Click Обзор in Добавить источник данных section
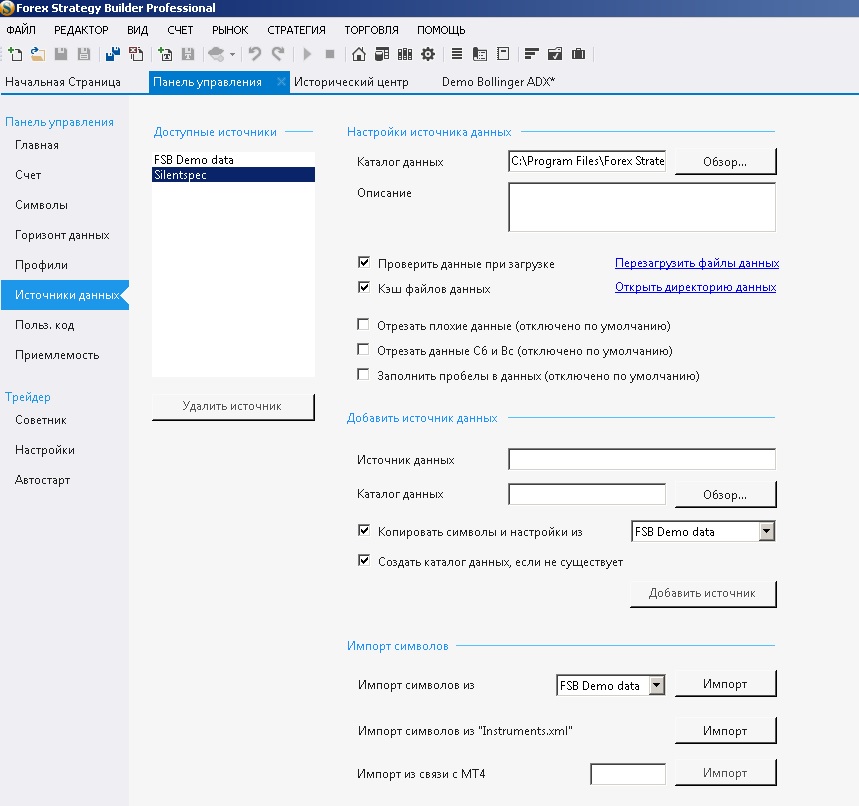This screenshot has height=806, width=859. 725,495
